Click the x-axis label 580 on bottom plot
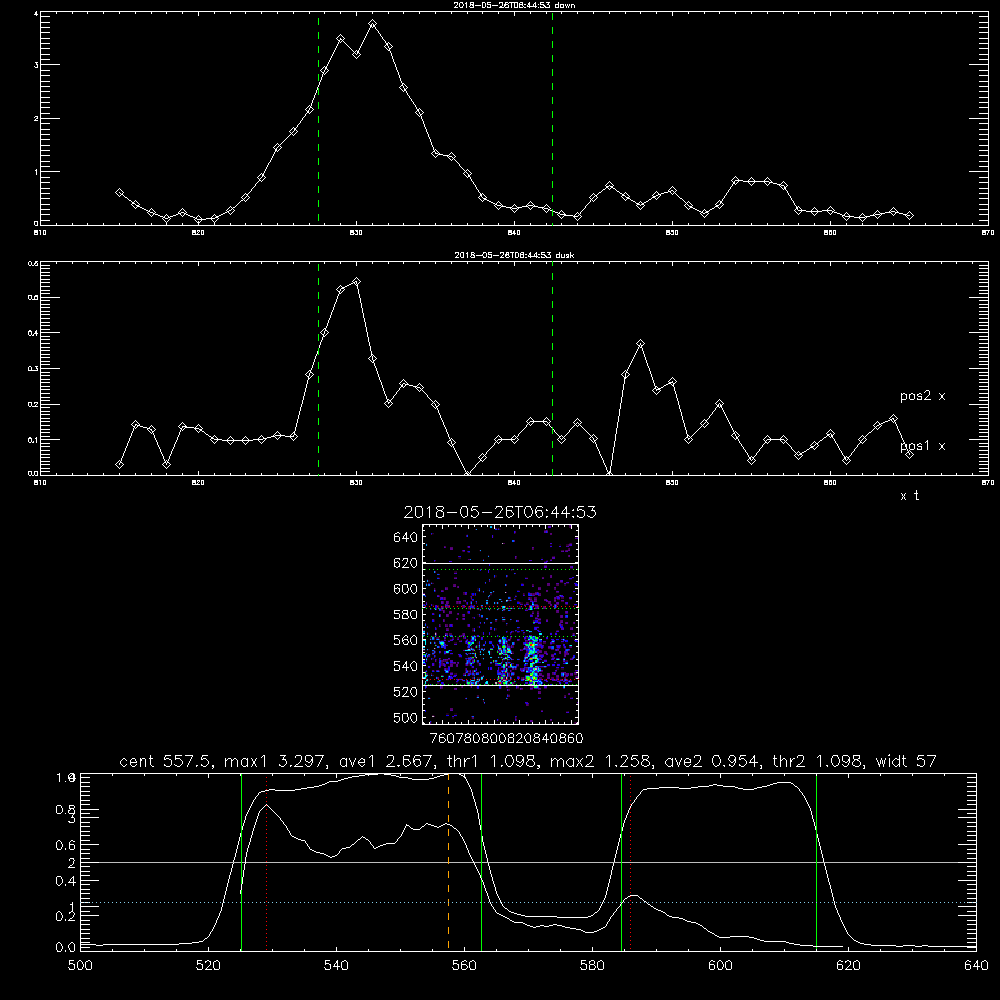 592,966
